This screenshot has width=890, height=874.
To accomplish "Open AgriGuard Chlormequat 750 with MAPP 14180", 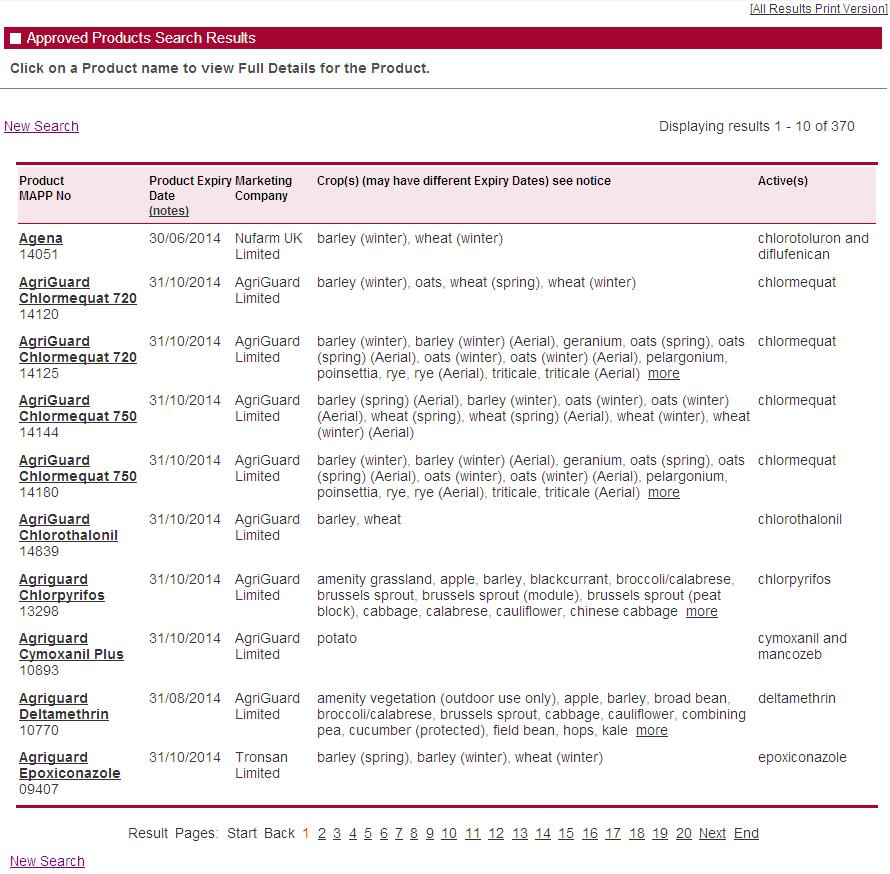I will click(77, 468).
